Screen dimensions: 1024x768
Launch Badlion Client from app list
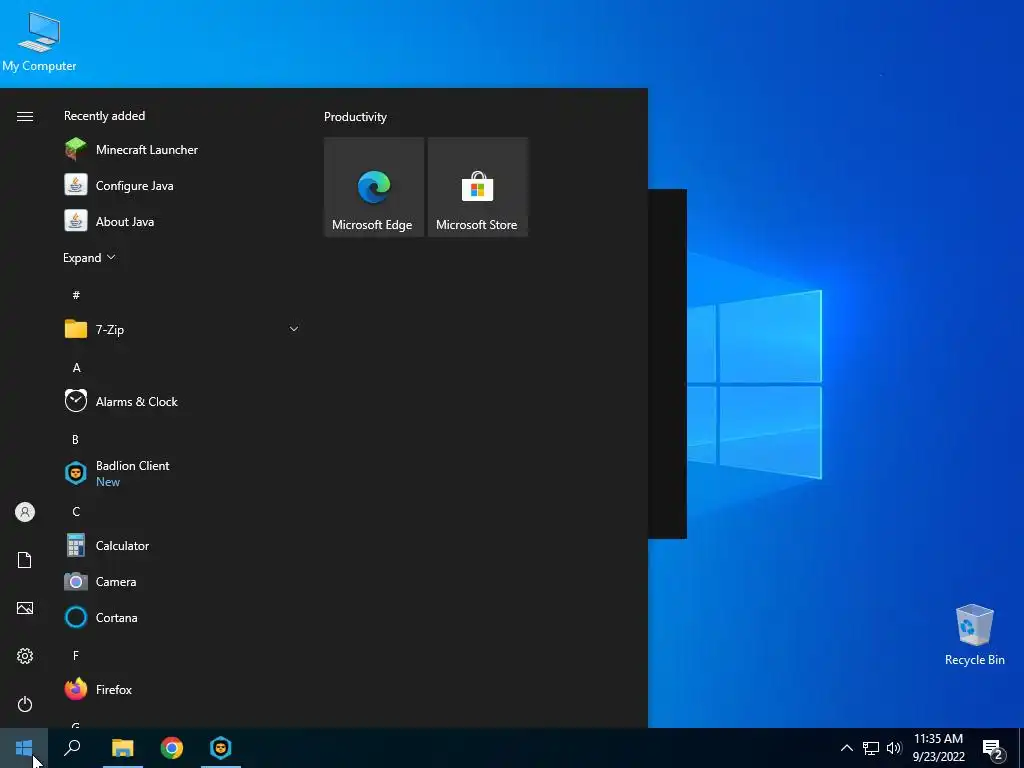tap(181, 473)
